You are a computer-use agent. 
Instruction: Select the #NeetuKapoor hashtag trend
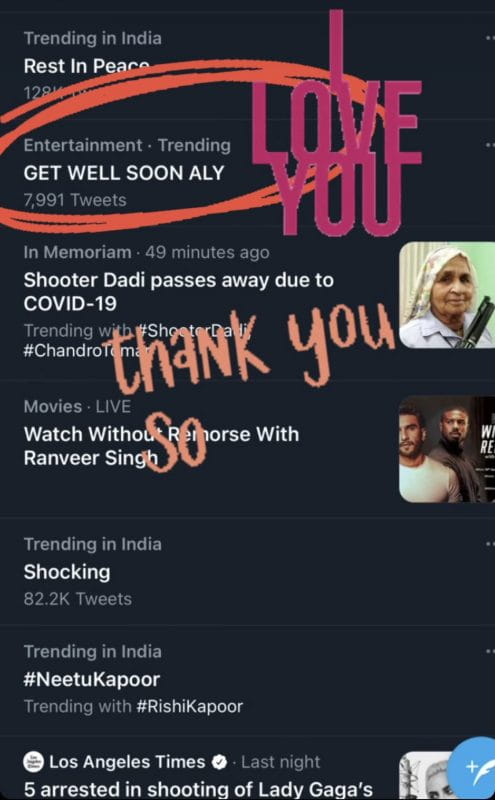[92, 679]
